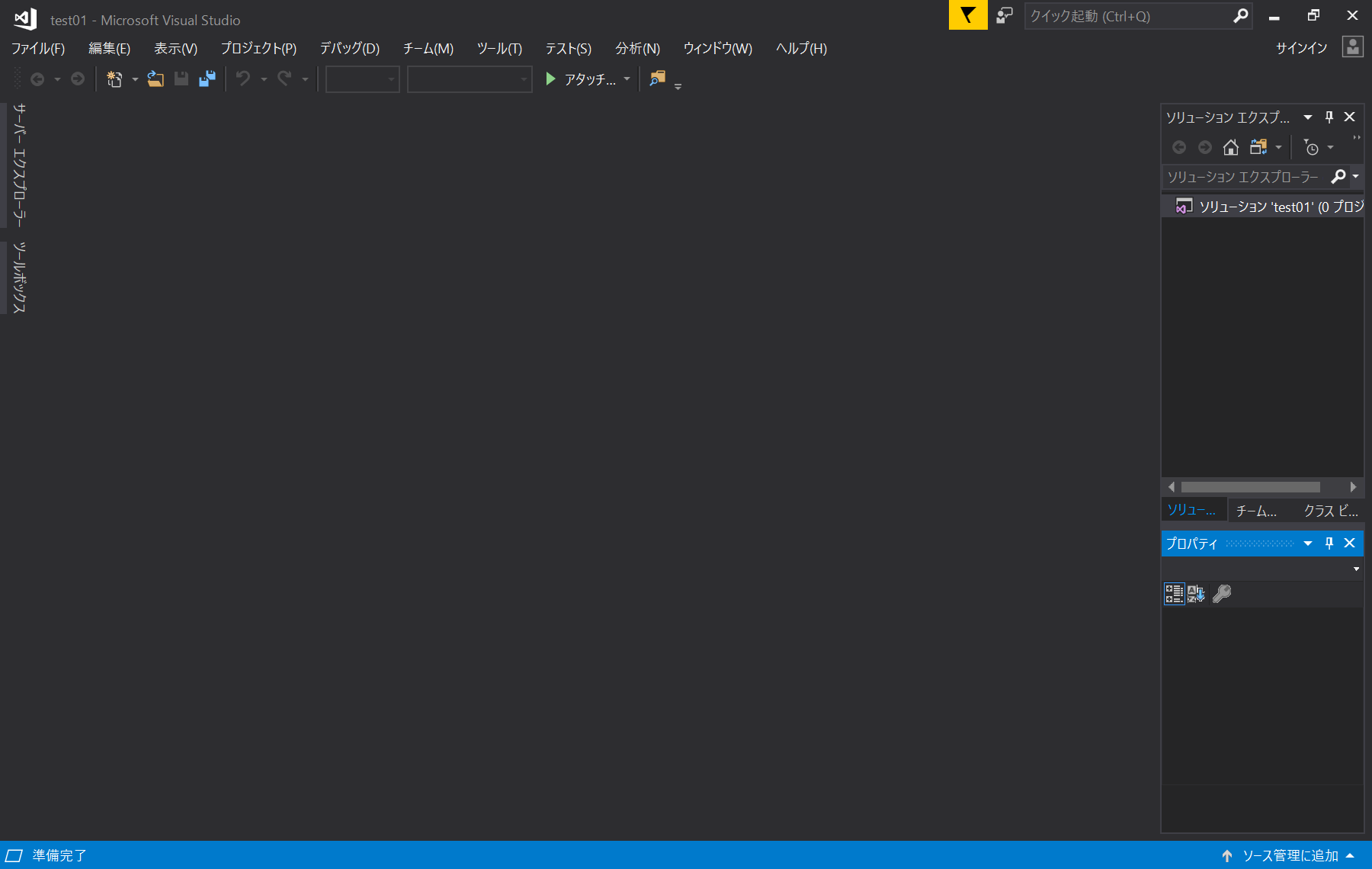Click the Solution Explorer scroll right arrow
Screen dimensions: 1372x869
tap(1353, 487)
